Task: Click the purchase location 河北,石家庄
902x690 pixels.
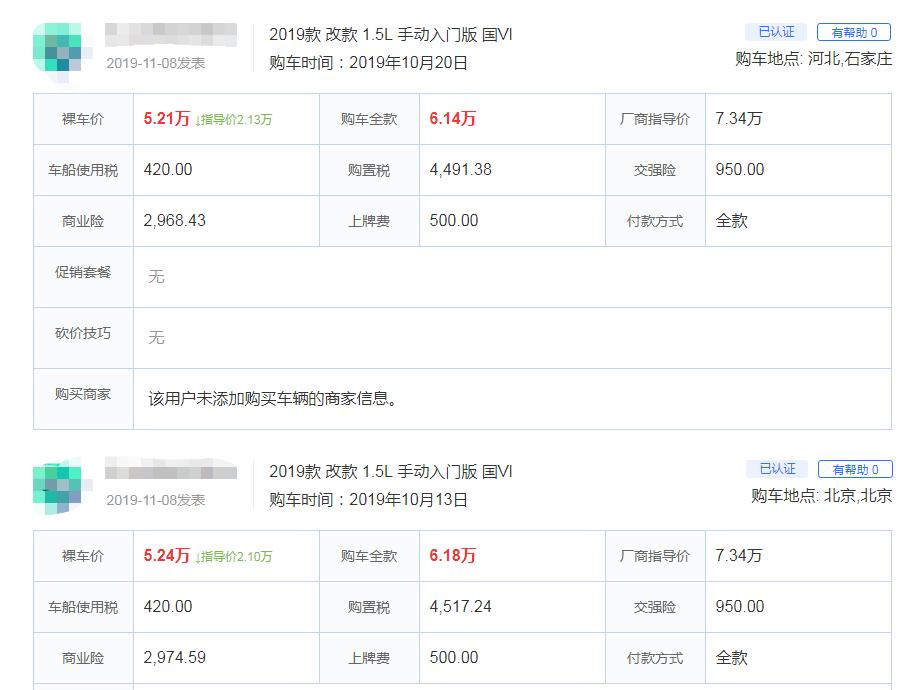Action: coord(850,57)
